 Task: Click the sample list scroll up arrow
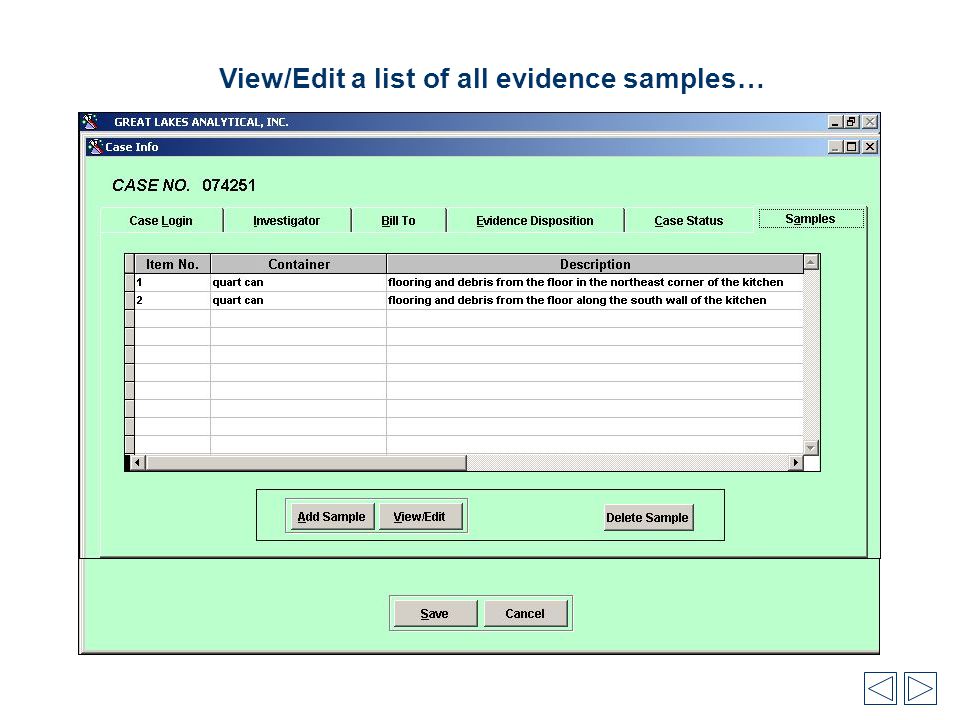(x=811, y=262)
